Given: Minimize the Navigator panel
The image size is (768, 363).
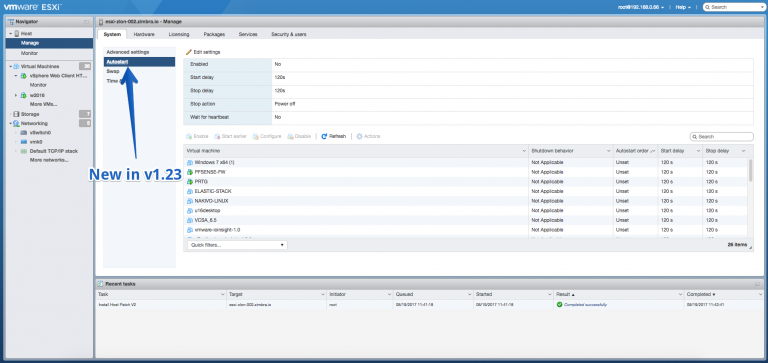Looking at the screenshot, I should tap(87, 22).
